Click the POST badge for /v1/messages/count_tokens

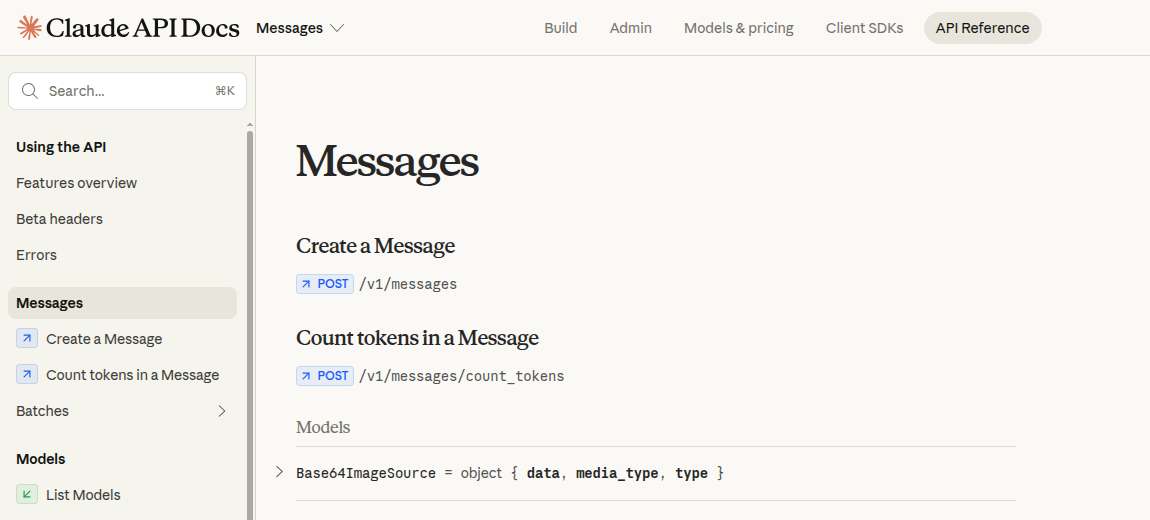click(325, 376)
